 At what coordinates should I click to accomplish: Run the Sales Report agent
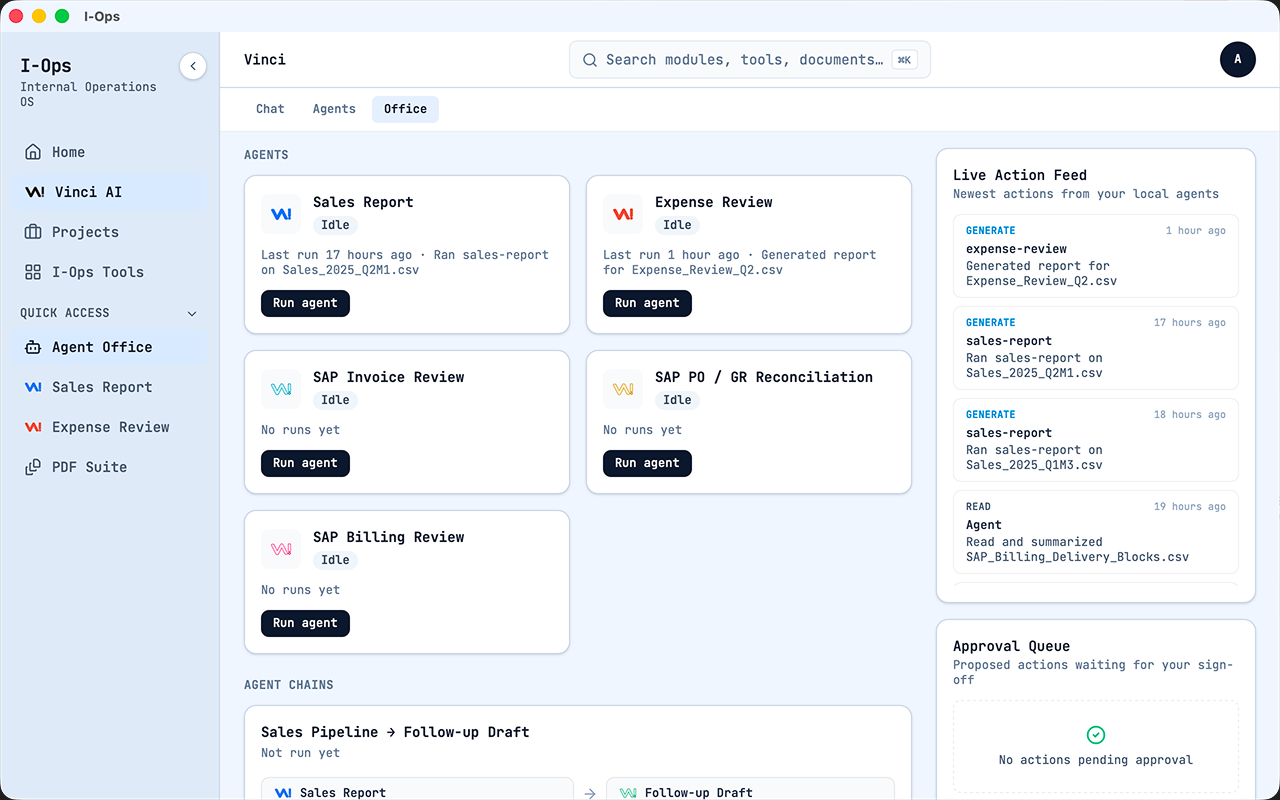[x=305, y=303]
